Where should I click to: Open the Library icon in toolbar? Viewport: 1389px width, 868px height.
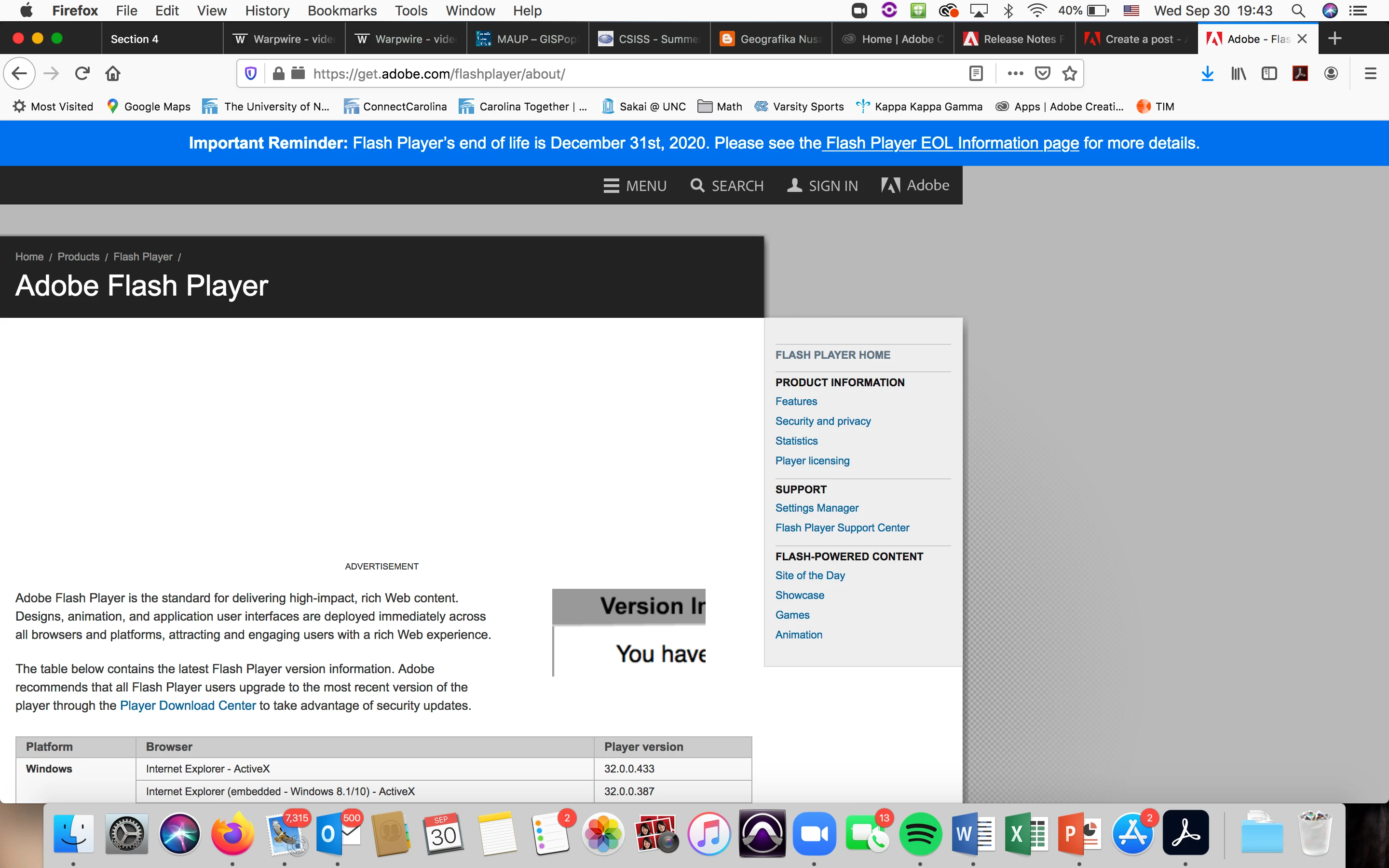pos(1239,73)
